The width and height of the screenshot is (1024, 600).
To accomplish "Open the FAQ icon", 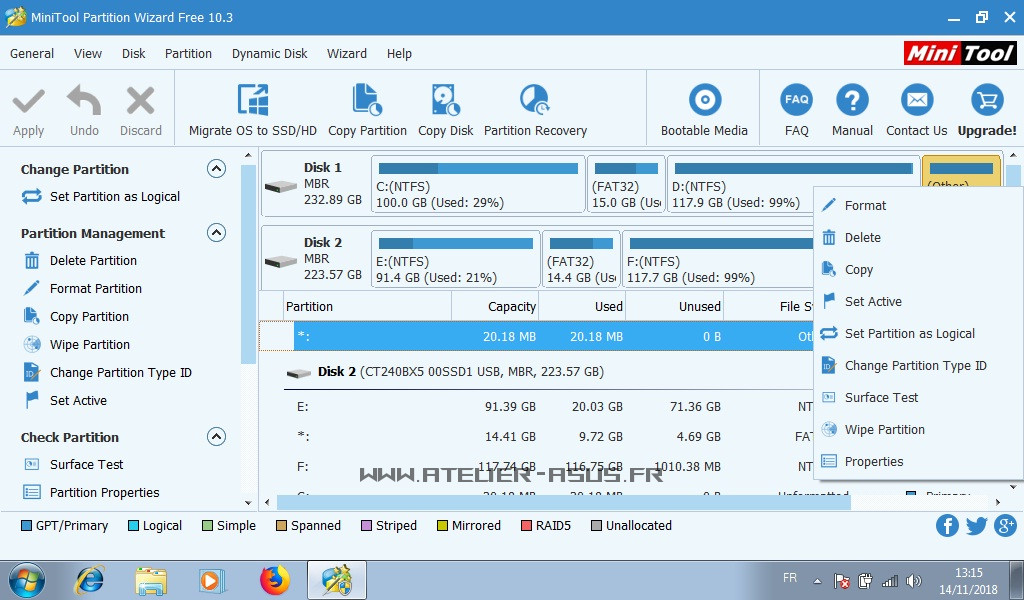I will pyautogui.click(x=797, y=100).
